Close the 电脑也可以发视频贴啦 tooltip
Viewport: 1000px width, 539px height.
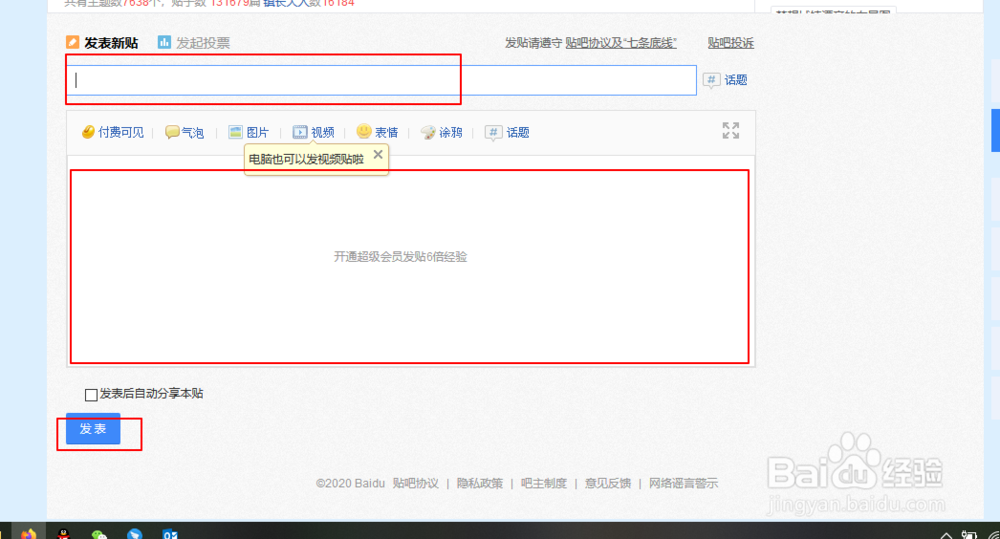(378, 154)
